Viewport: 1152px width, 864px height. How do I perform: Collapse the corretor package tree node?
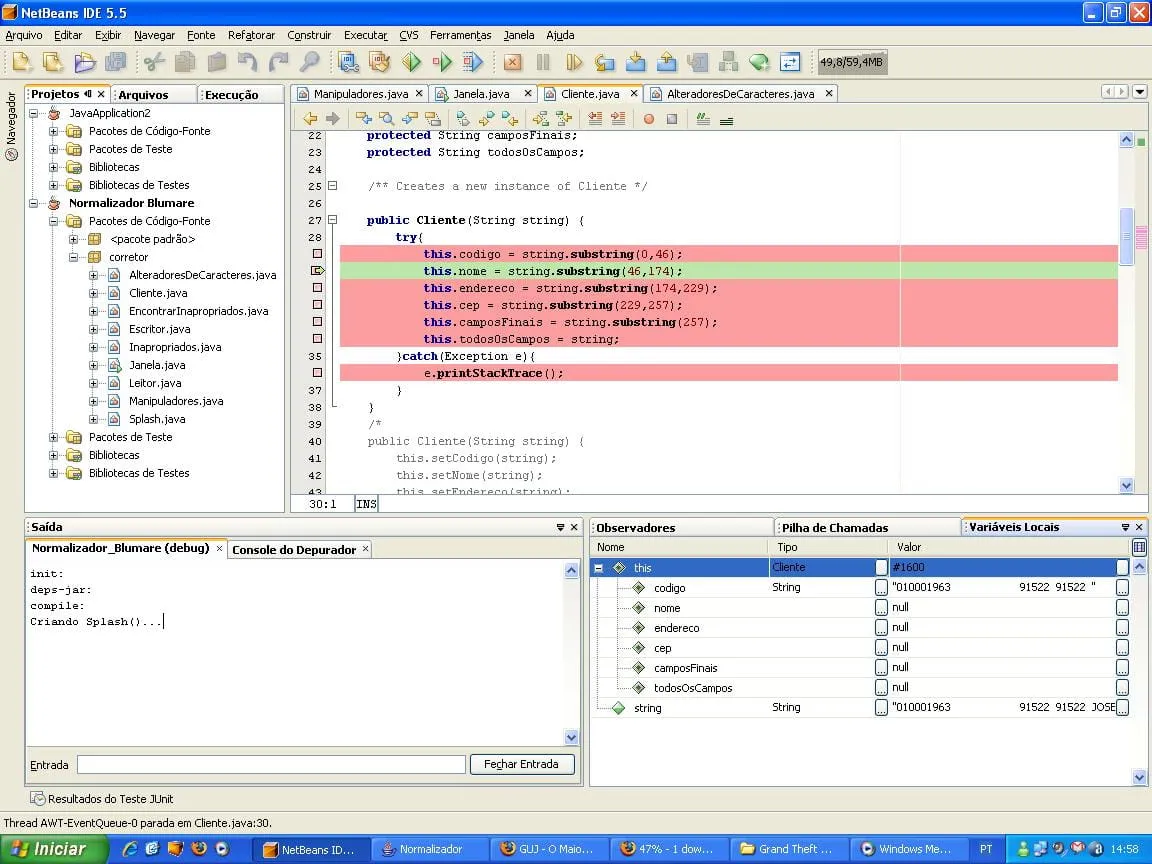tap(73, 257)
